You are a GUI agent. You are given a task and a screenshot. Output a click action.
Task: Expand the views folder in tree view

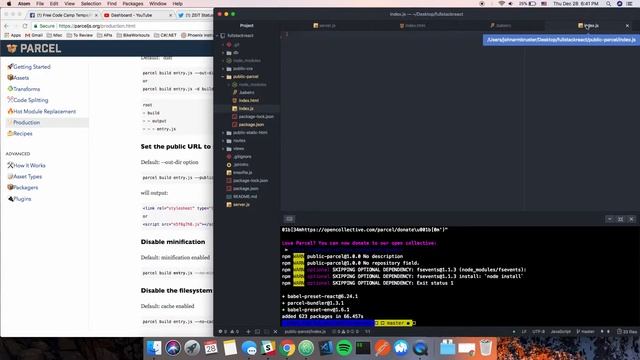click(x=223, y=149)
